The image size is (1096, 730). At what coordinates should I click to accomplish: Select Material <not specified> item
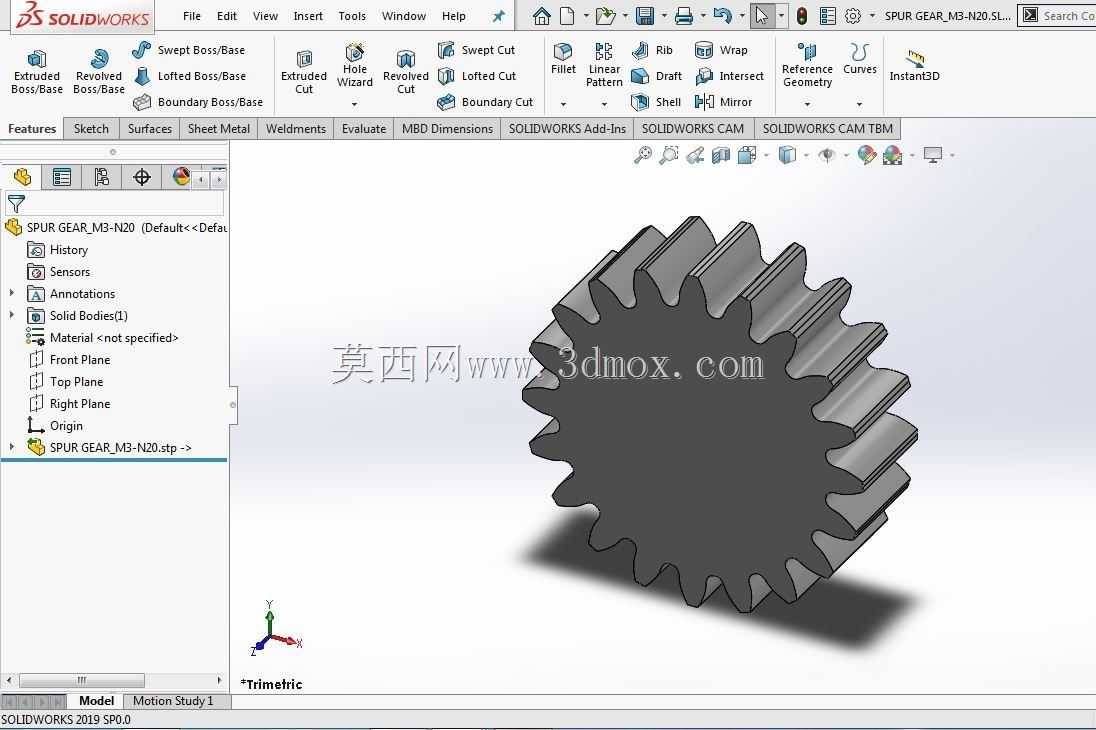[102, 338]
